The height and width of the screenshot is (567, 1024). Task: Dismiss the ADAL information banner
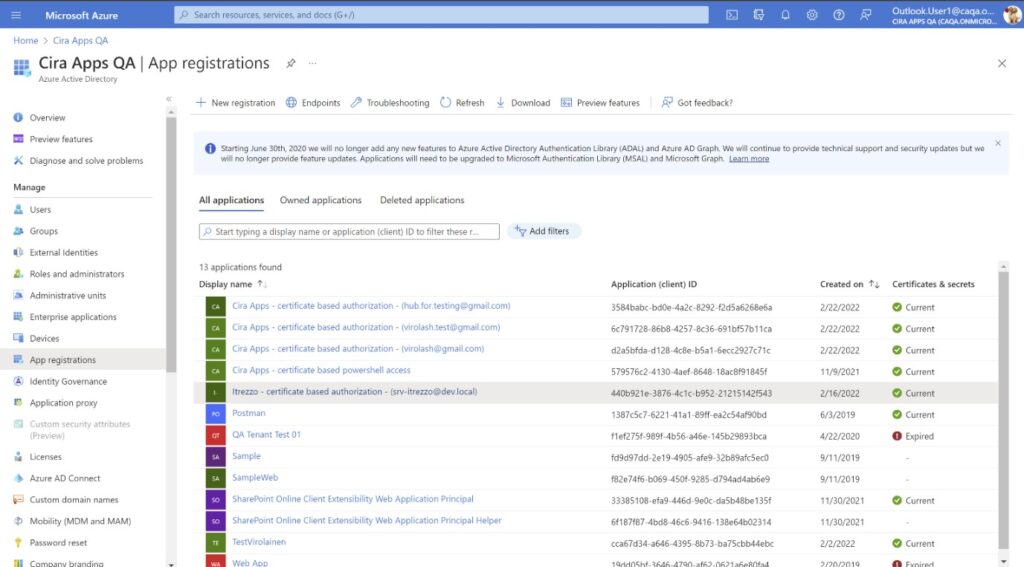[997, 143]
